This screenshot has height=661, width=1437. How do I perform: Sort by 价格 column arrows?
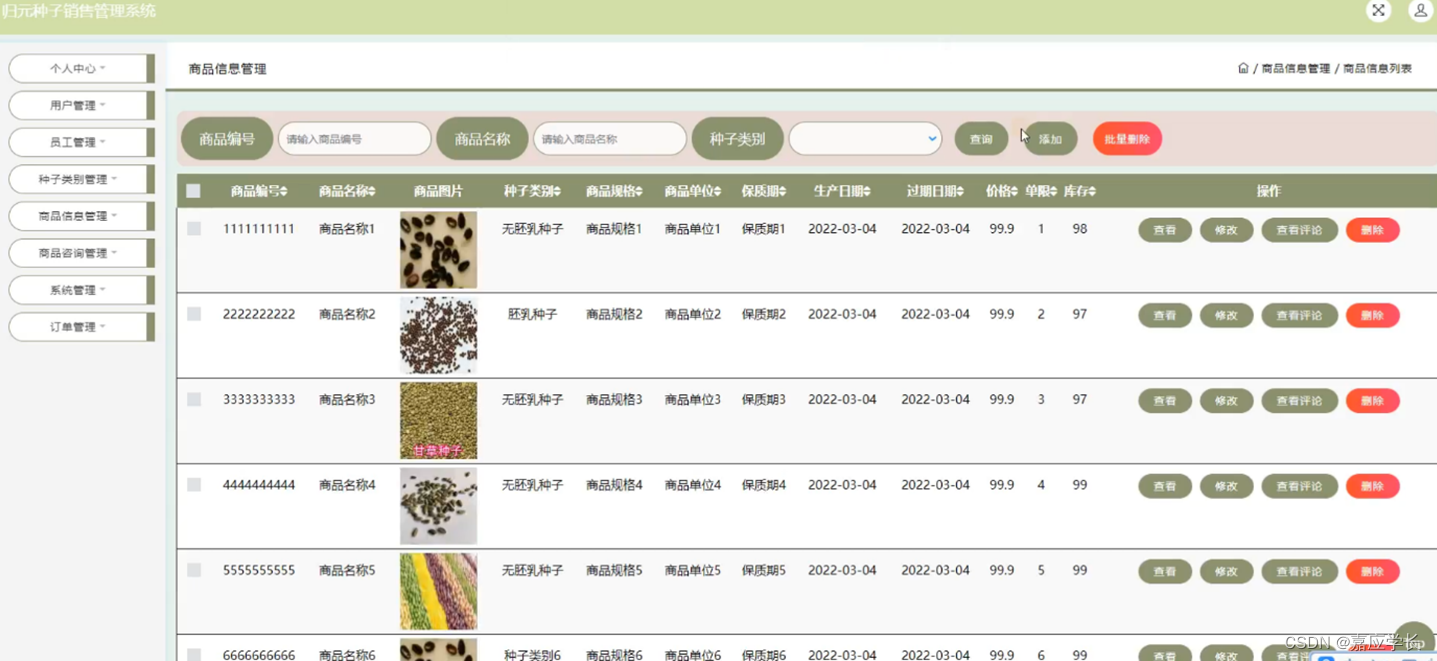pos(1014,191)
